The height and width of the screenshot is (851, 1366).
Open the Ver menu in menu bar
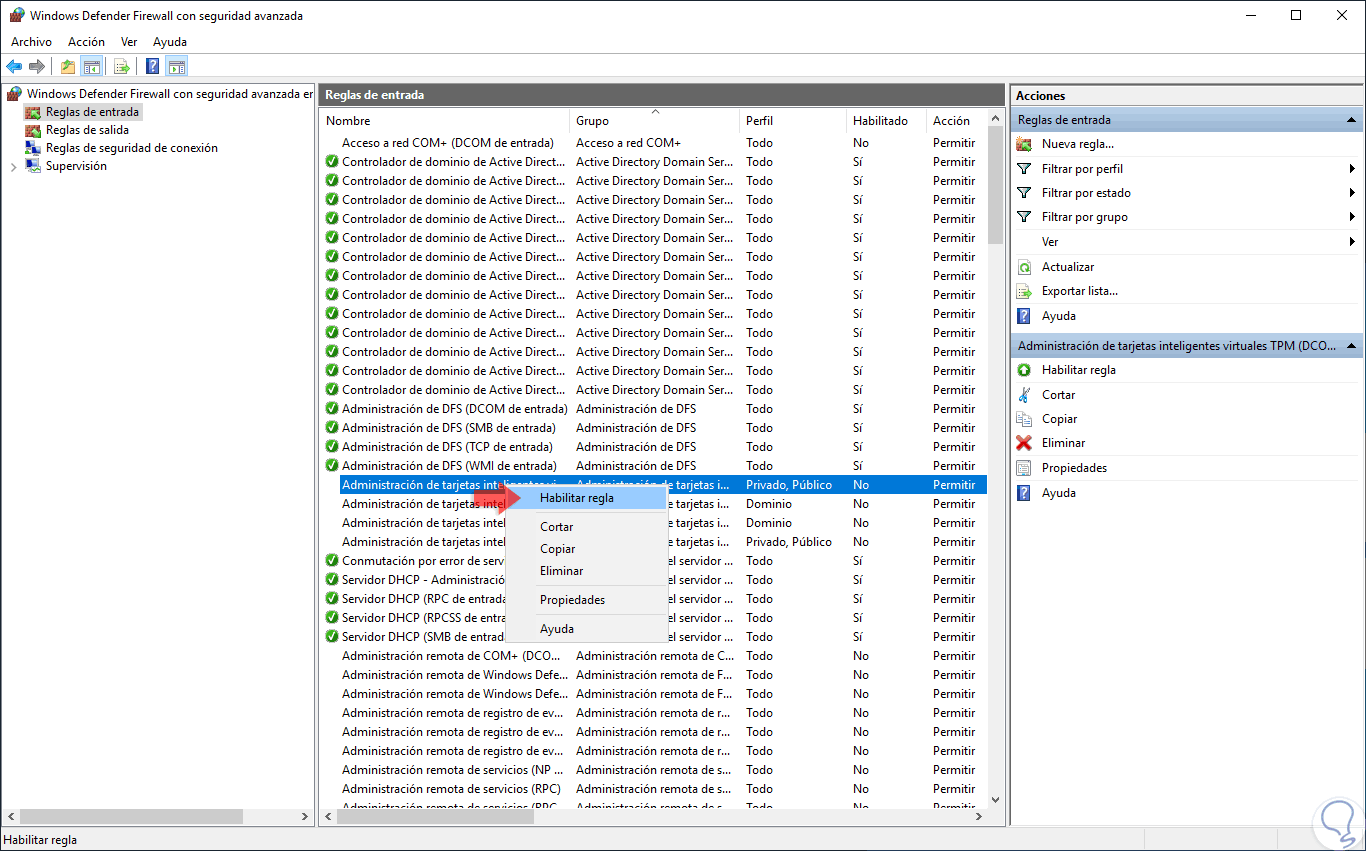129,42
